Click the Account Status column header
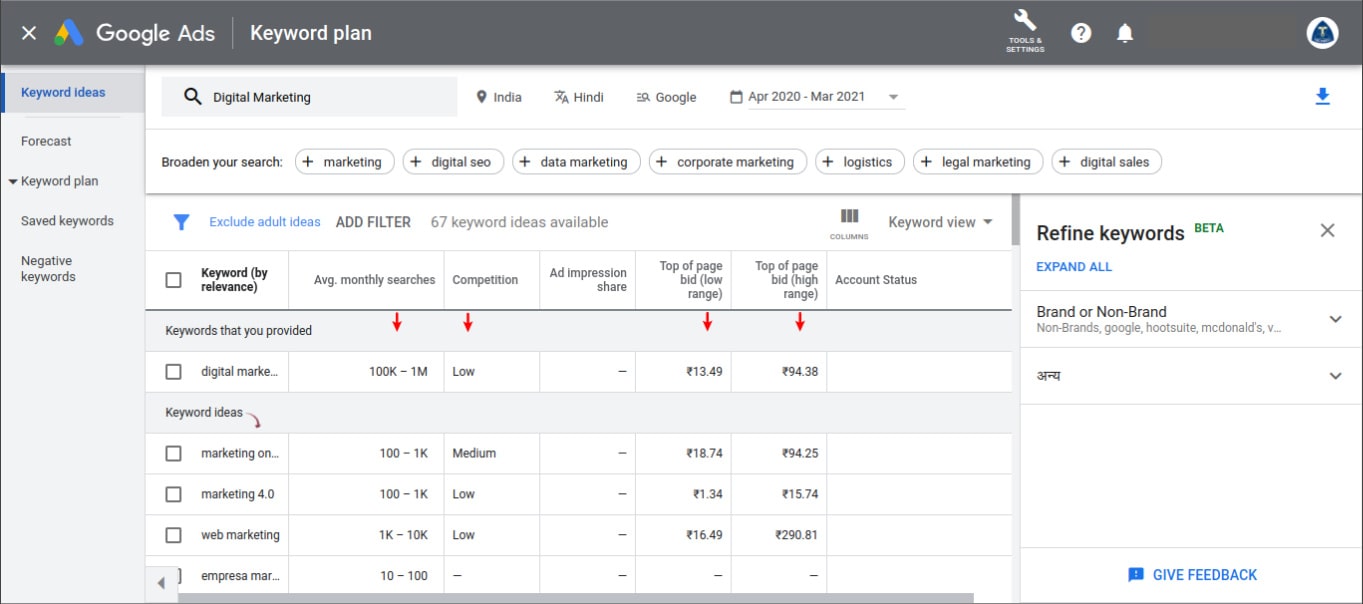The width and height of the screenshot is (1363, 604). click(x=876, y=280)
